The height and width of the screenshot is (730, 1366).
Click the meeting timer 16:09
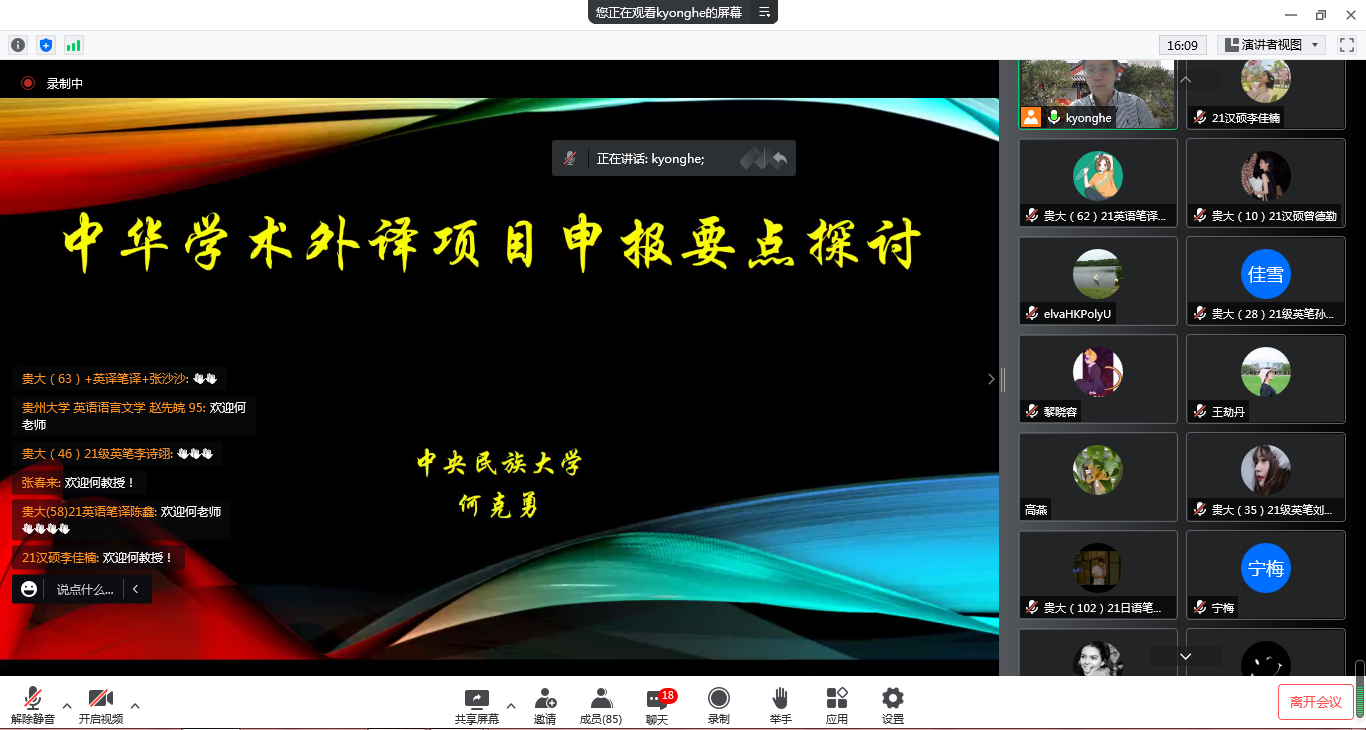click(x=1183, y=45)
